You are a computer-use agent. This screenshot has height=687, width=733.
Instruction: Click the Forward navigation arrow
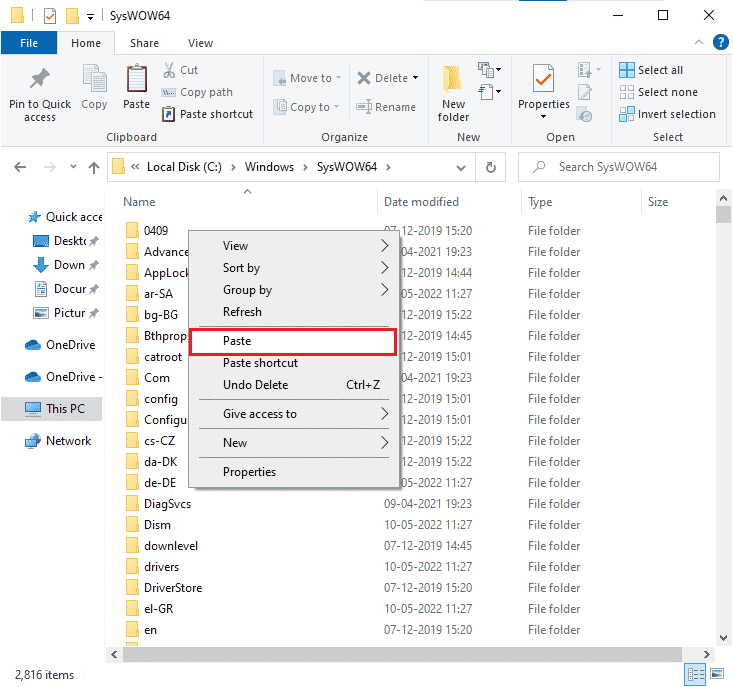[x=50, y=167]
